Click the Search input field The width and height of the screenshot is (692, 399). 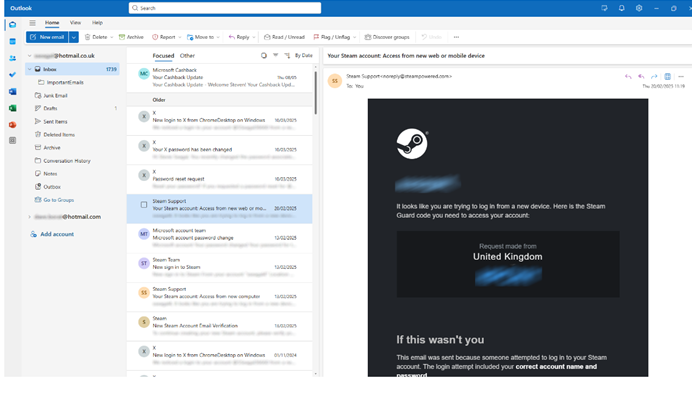click(225, 8)
